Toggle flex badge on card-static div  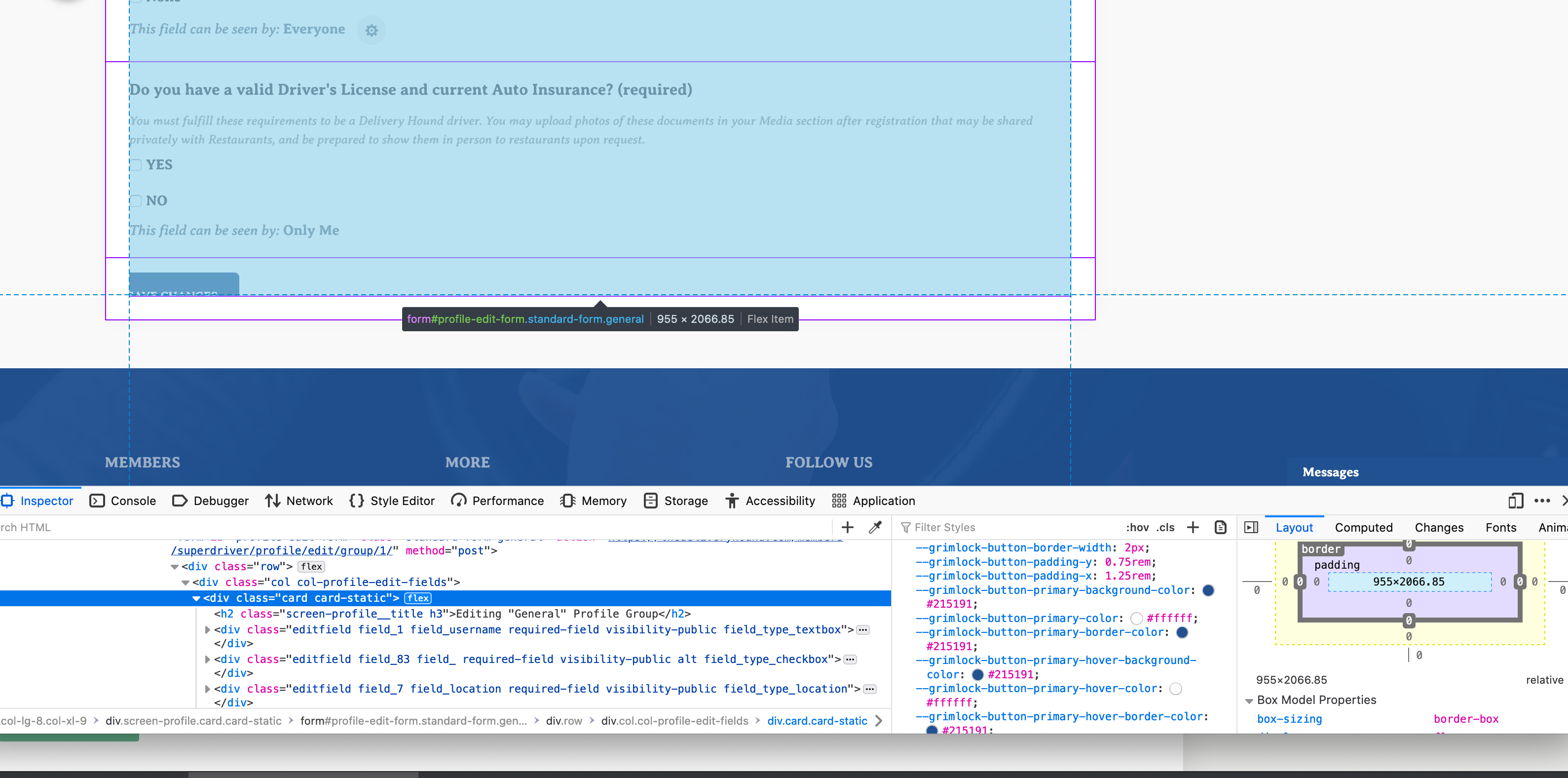pos(418,598)
